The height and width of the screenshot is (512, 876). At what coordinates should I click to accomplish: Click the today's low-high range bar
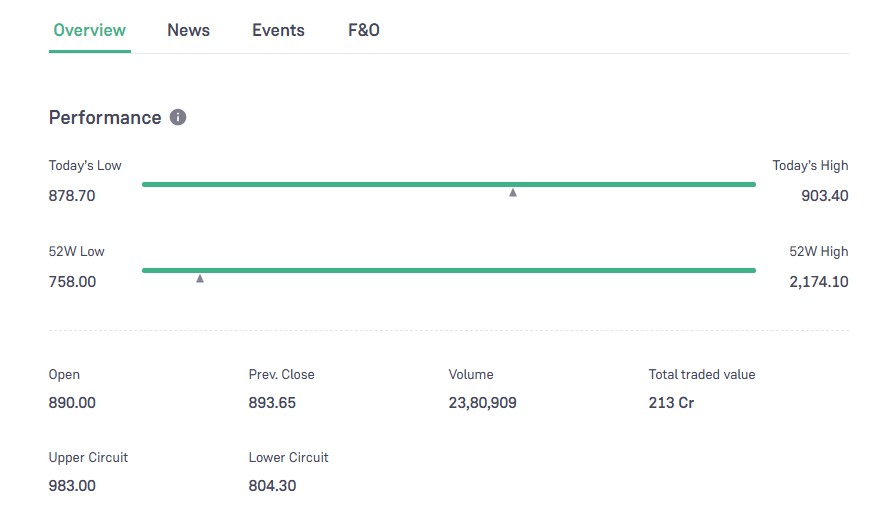tap(449, 184)
